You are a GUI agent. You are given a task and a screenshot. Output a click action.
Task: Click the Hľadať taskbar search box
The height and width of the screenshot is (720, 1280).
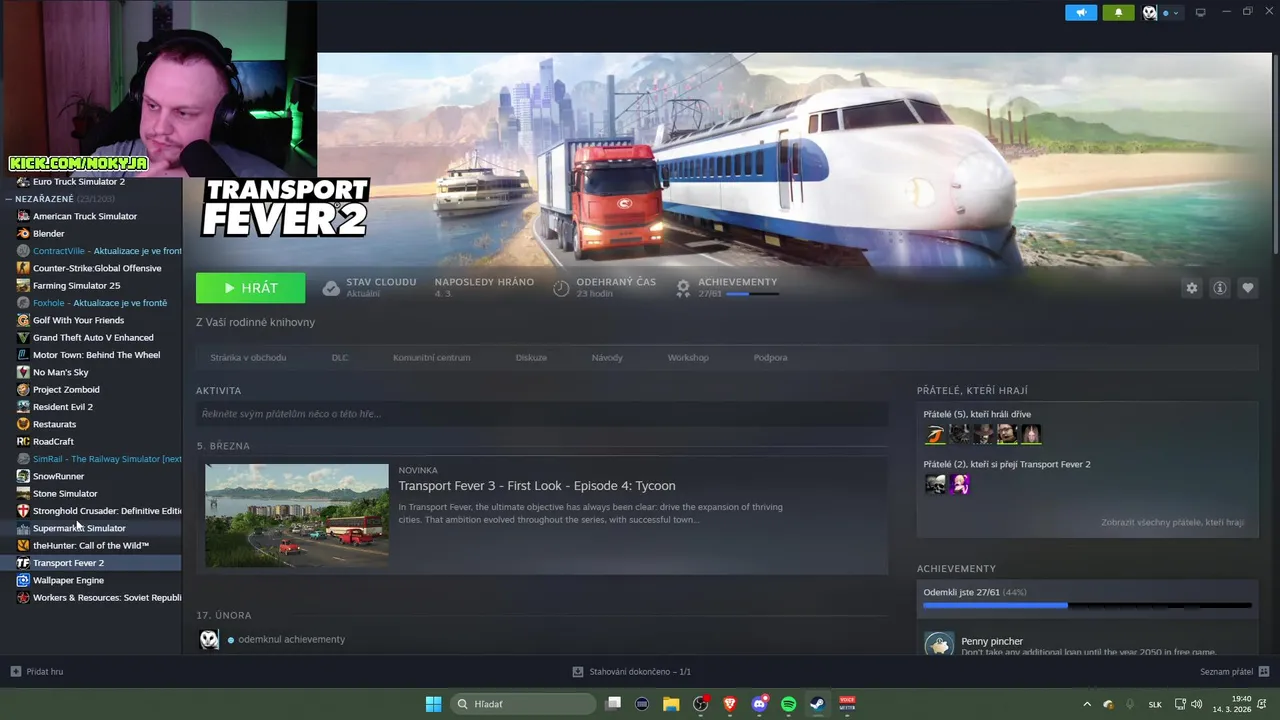tap(523, 704)
